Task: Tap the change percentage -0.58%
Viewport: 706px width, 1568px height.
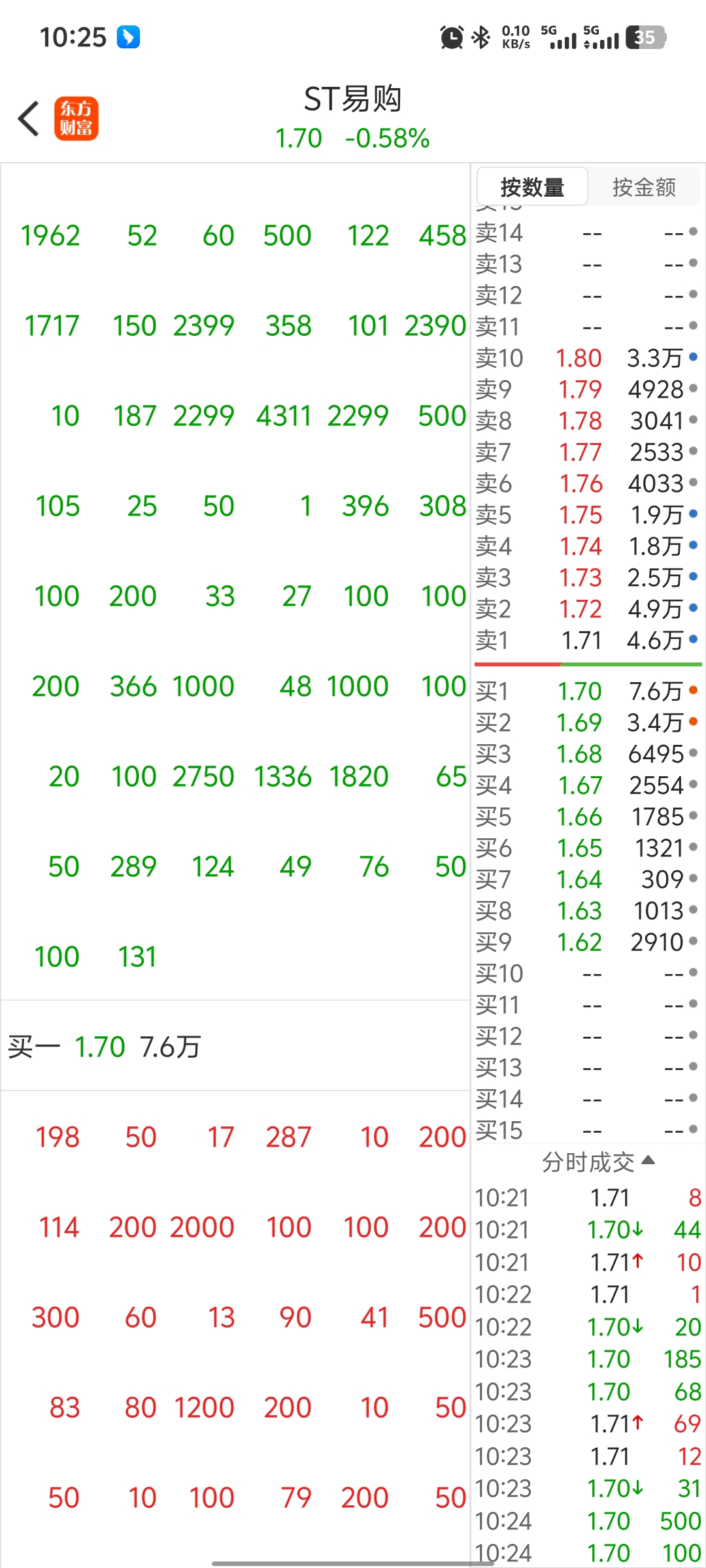Action: coord(388,139)
